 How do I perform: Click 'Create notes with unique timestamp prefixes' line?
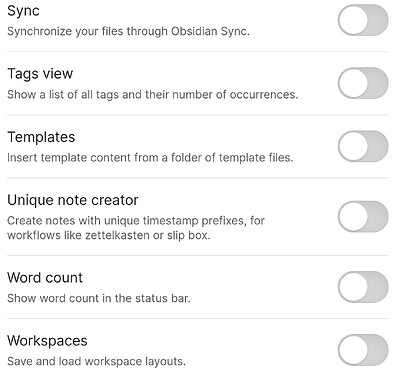click(136, 221)
